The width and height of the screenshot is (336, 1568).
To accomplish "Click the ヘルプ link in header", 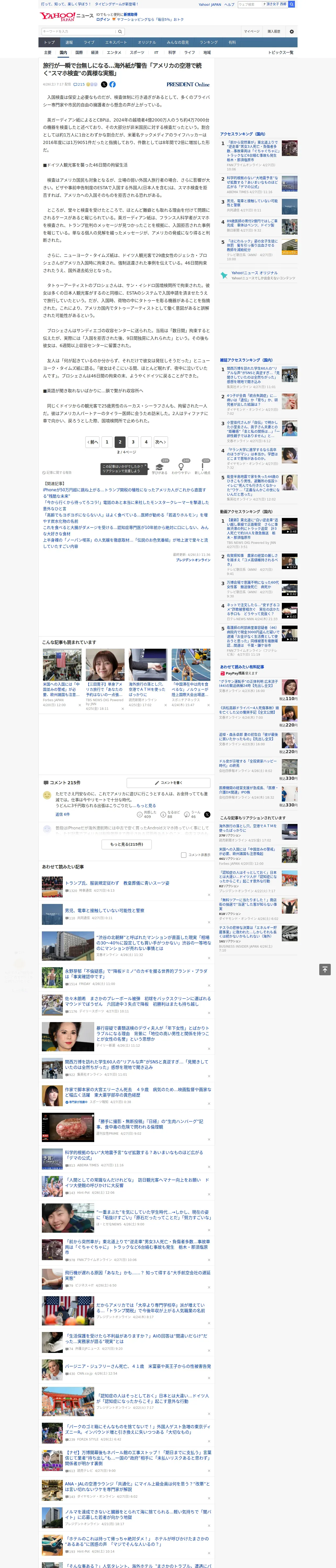I will coord(229,4).
